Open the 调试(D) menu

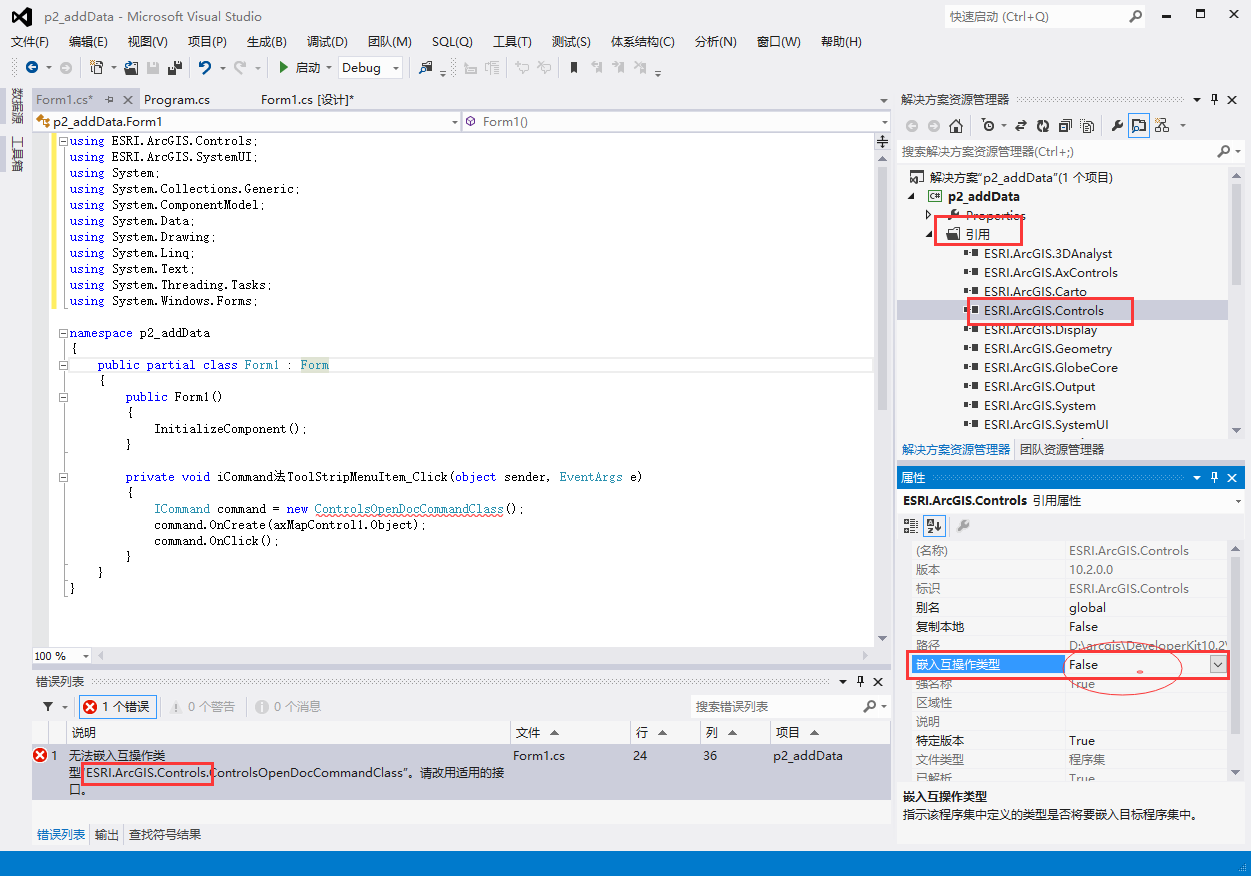pos(327,41)
